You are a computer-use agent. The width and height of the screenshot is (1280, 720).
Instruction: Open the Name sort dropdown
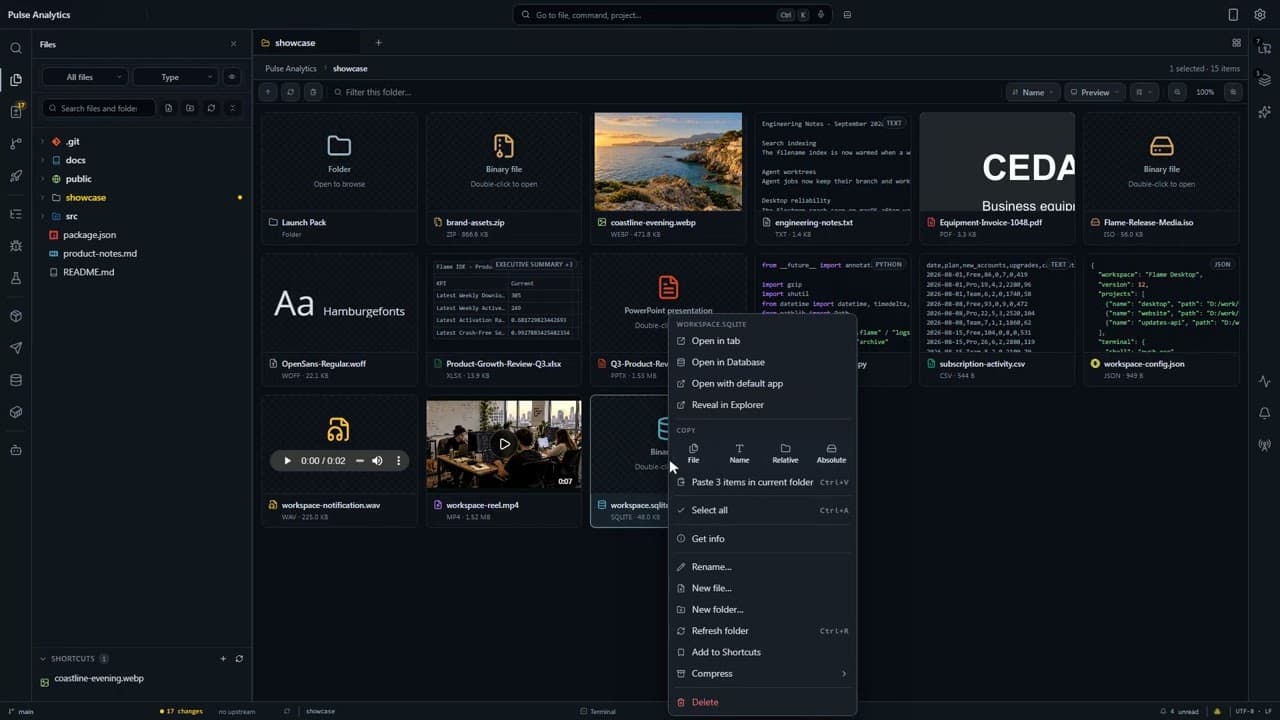click(1032, 92)
